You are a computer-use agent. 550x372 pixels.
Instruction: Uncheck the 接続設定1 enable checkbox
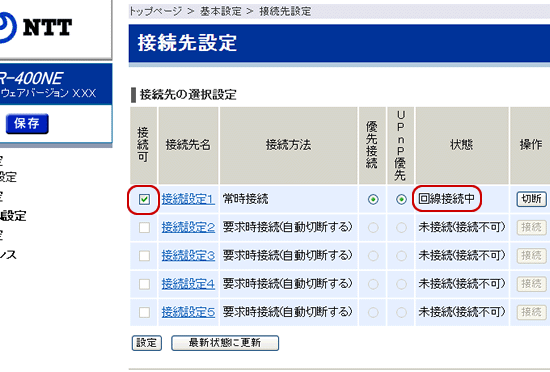point(144,199)
